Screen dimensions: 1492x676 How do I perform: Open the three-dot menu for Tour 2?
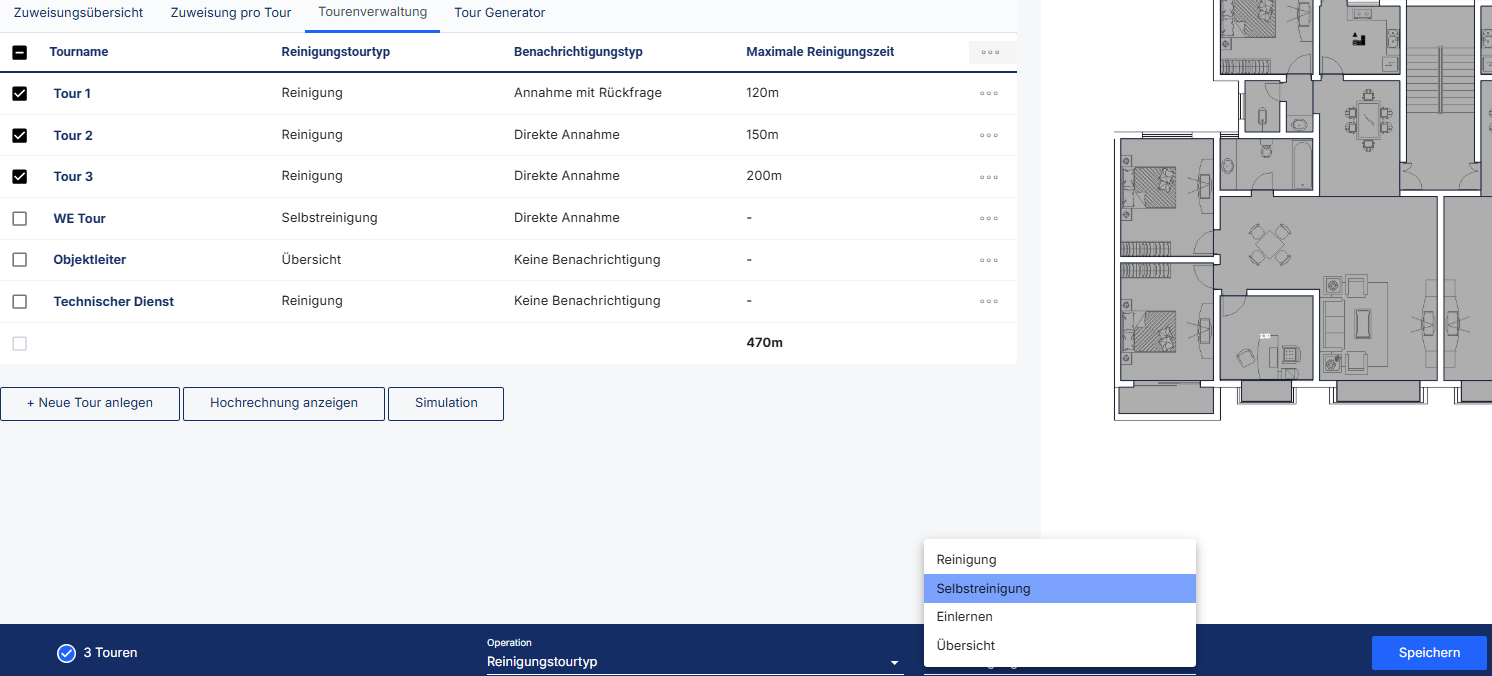[989, 136]
